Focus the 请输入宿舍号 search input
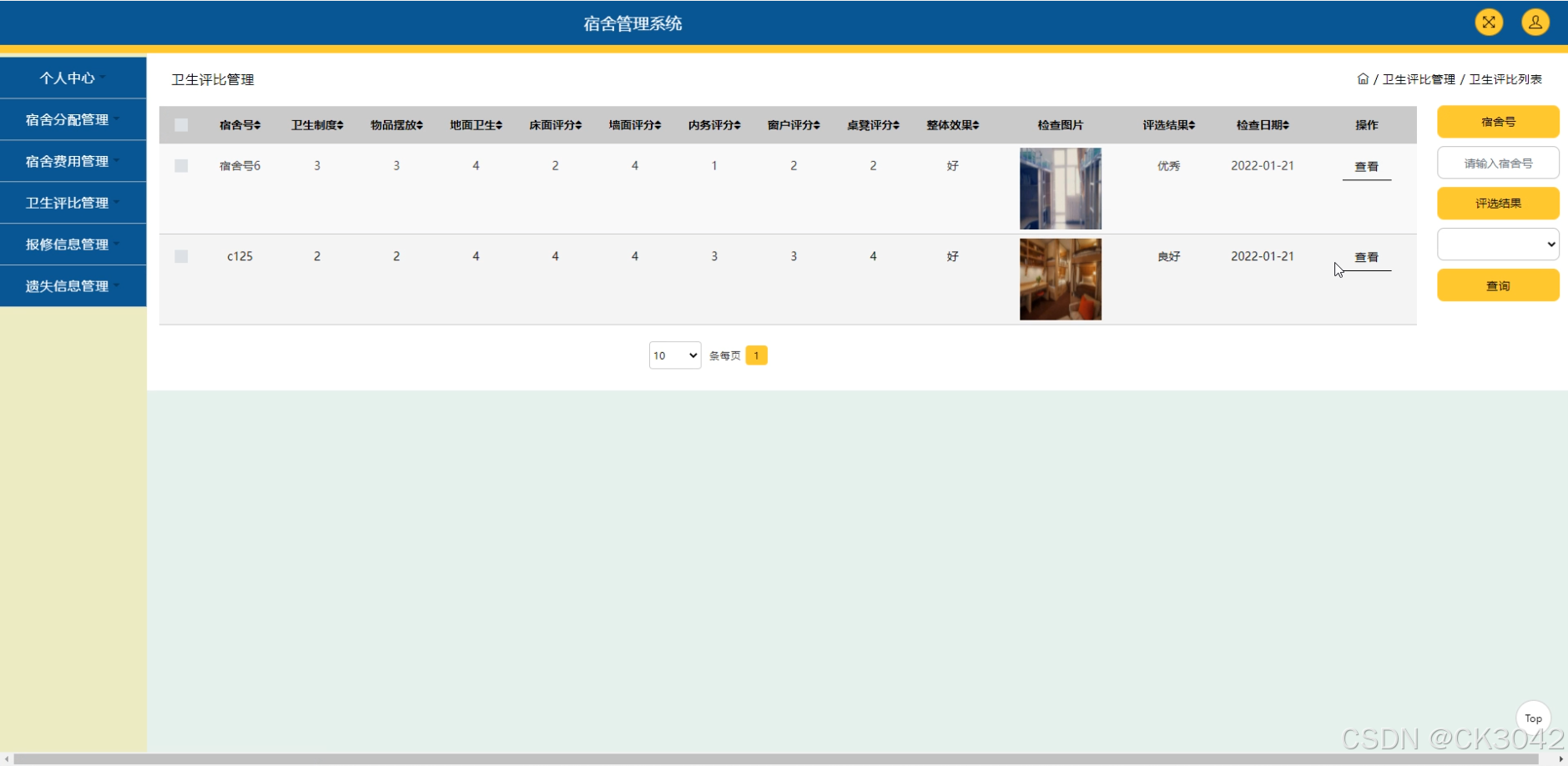Image resolution: width=1568 pixels, height=766 pixels. pos(1498,163)
